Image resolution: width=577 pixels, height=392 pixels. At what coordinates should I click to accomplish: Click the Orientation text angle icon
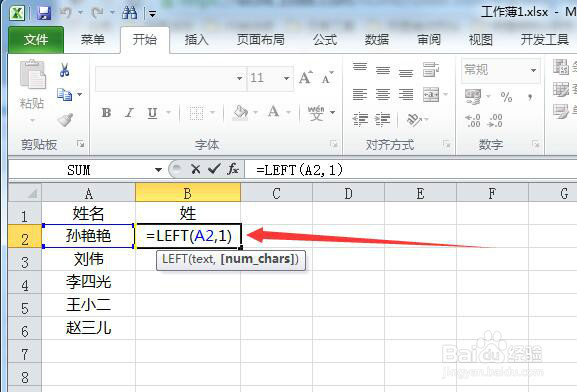point(414,120)
